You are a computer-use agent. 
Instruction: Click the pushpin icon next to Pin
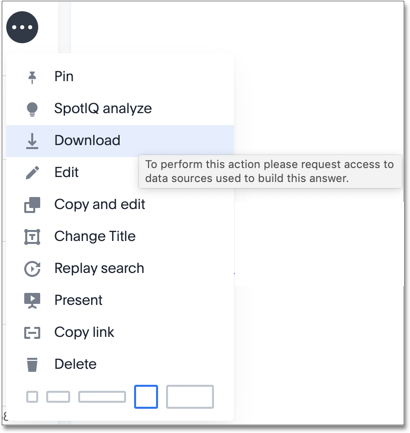[x=32, y=77]
